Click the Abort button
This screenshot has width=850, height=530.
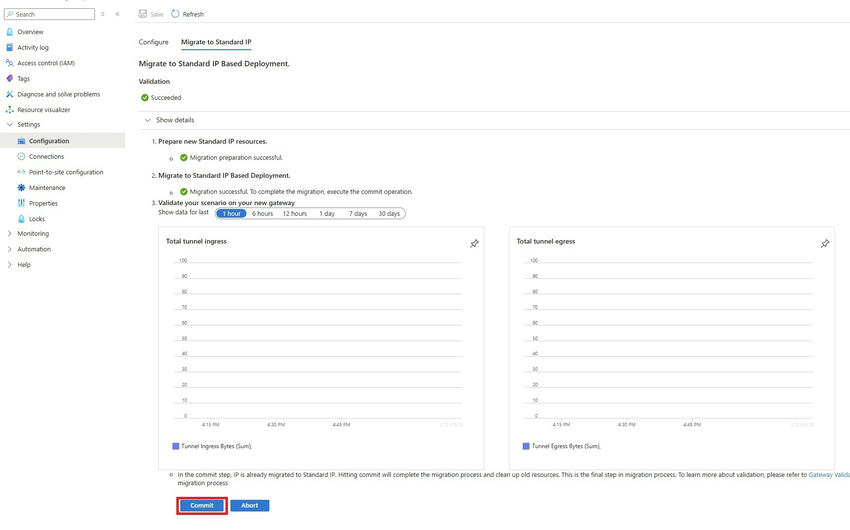point(249,505)
